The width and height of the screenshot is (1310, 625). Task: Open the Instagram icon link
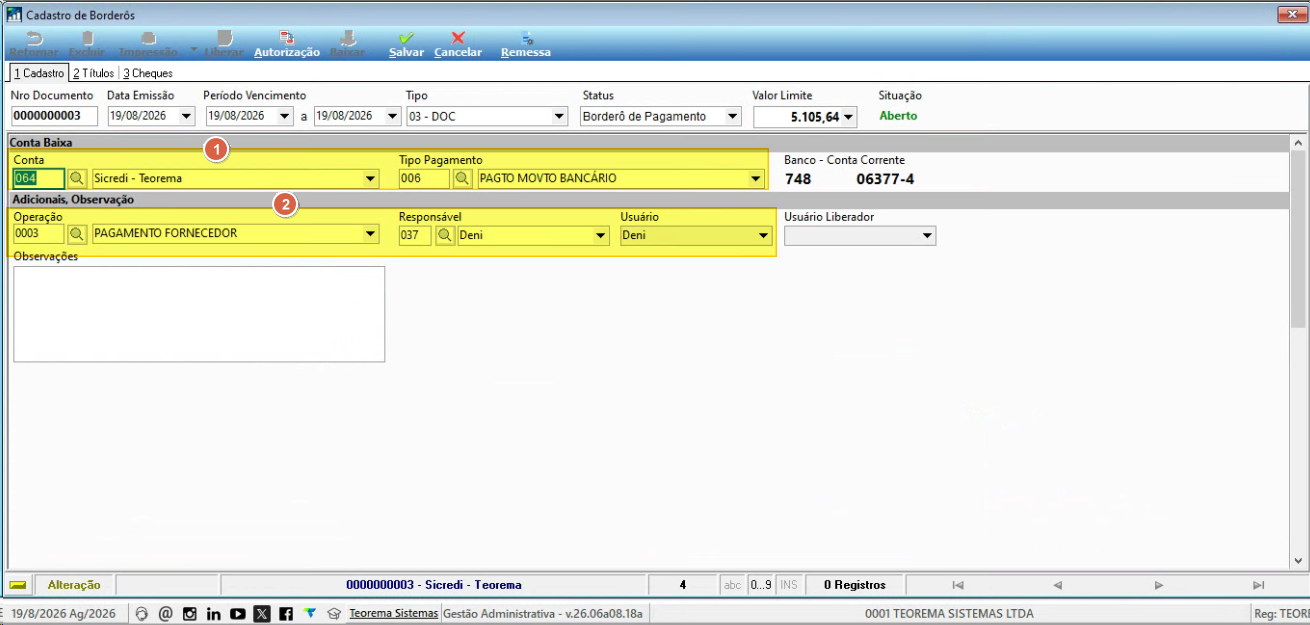(x=190, y=613)
